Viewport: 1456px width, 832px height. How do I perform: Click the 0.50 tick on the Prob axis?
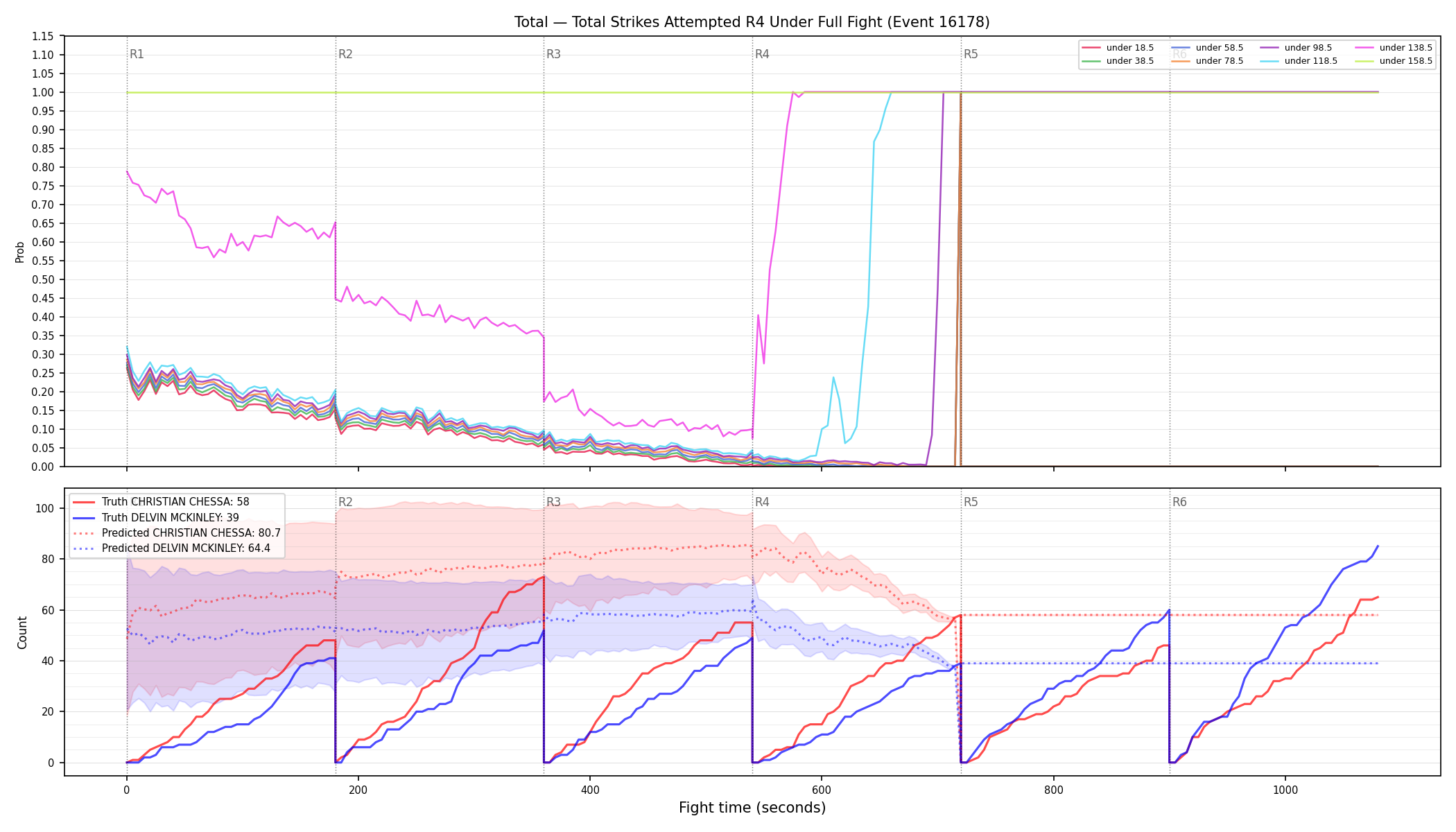pos(43,279)
